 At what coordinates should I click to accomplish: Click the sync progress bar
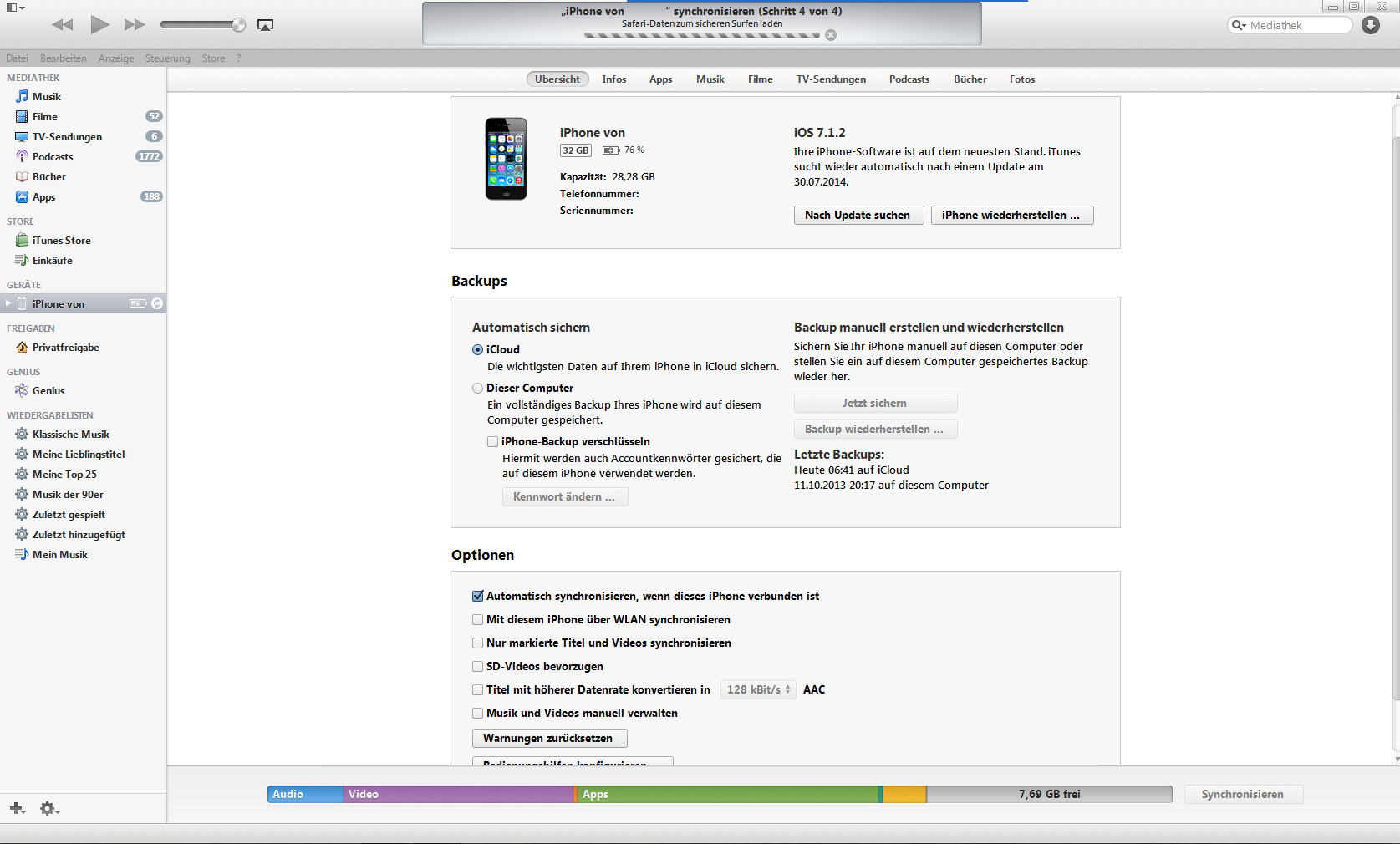tap(702, 35)
